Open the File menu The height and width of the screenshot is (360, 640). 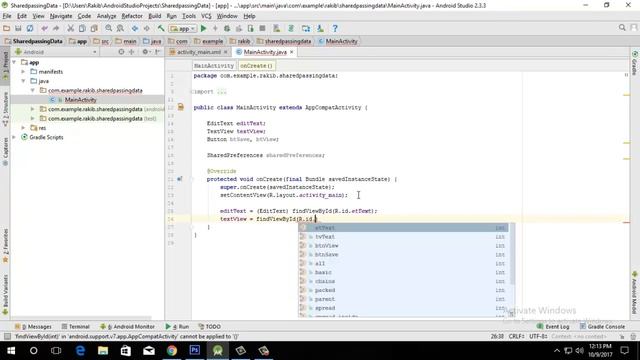pyautogui.click(x=7, y=16)
